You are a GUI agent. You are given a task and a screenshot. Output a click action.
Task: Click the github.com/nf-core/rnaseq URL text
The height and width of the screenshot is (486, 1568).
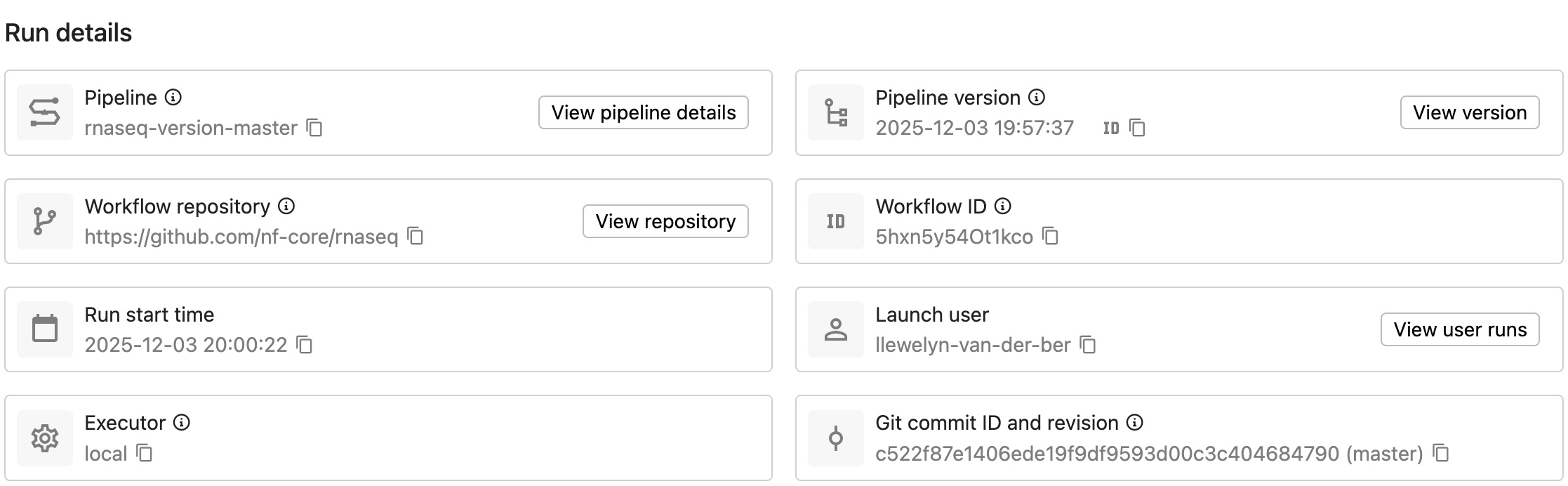tap(241, 237)
